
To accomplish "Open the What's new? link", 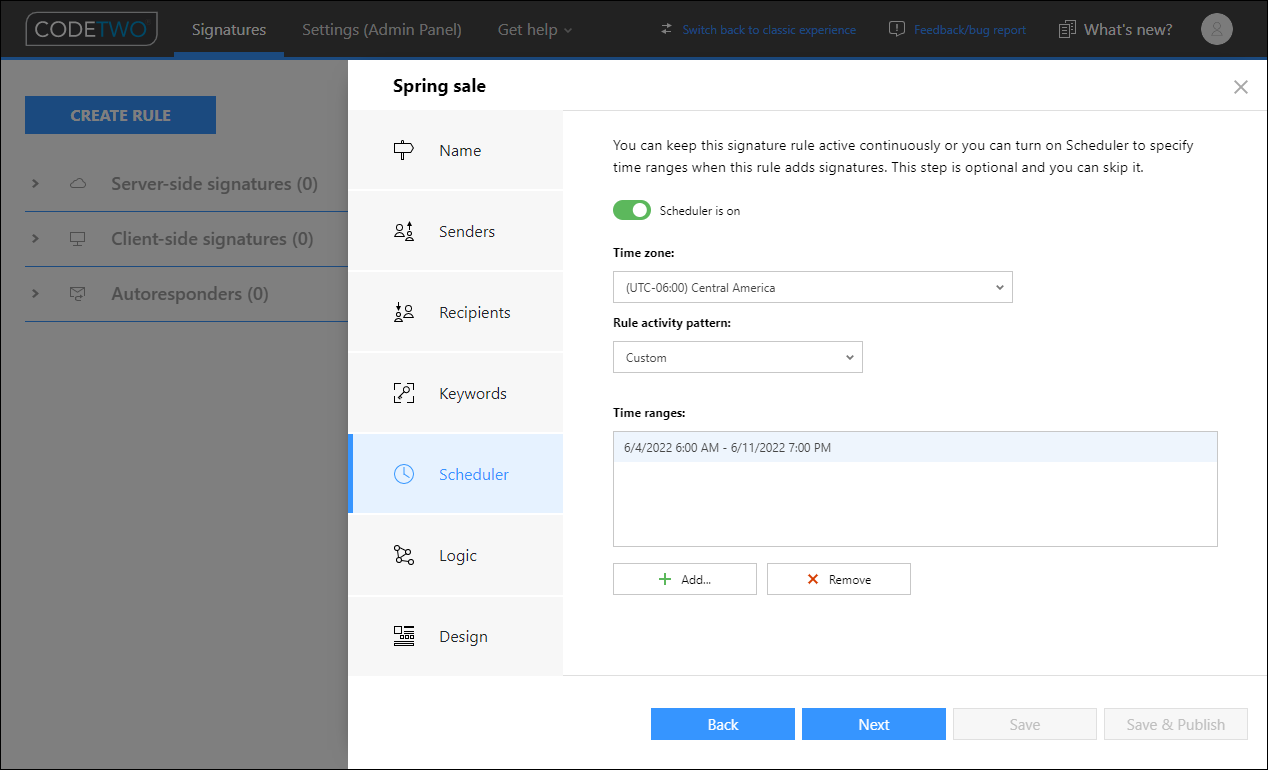I will point(1128,29).
